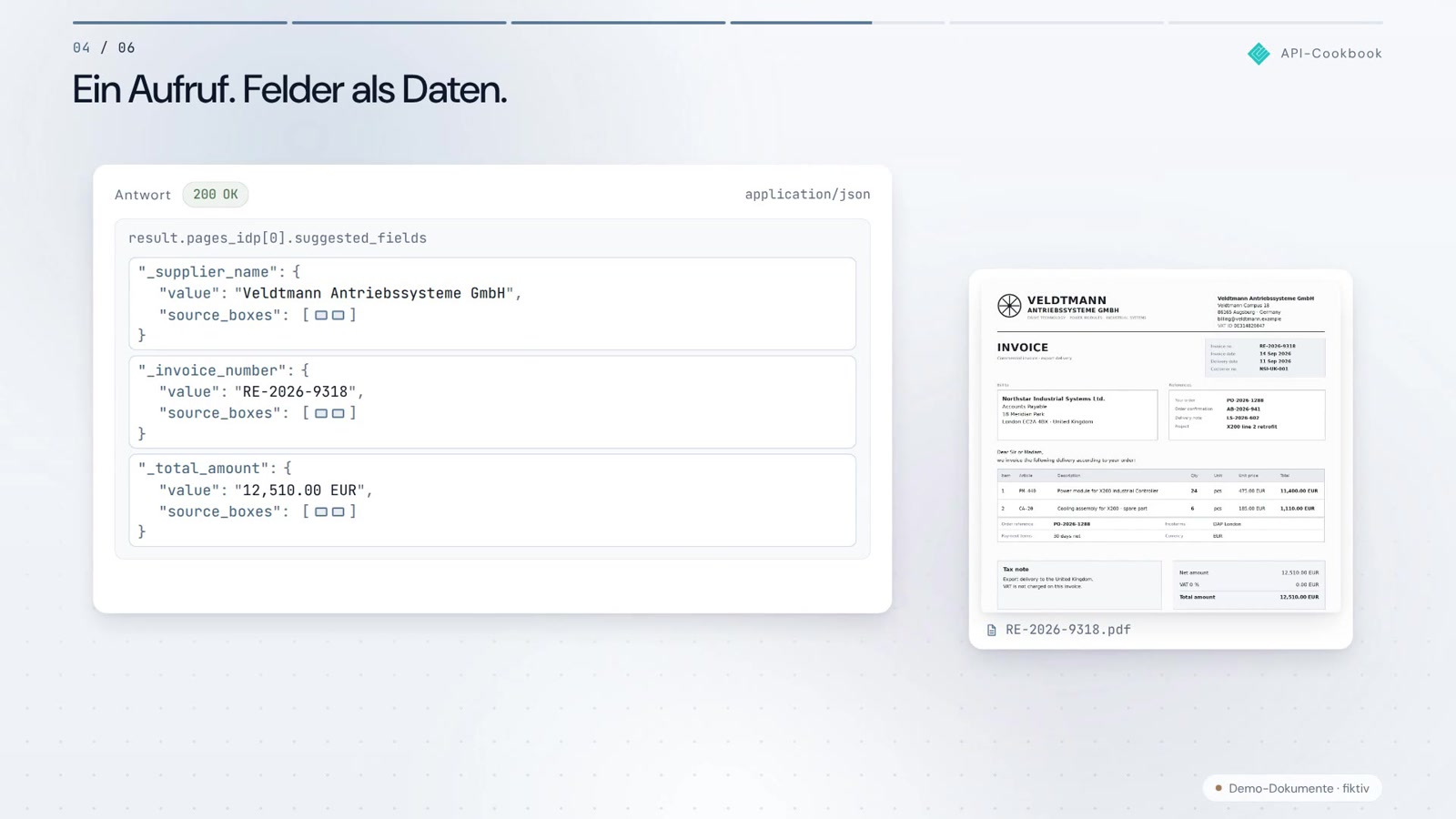This screenshot has height=819, width=1456.
Task: Open the RE-2026-9318.pdf file name
Action: point(1068,630)
